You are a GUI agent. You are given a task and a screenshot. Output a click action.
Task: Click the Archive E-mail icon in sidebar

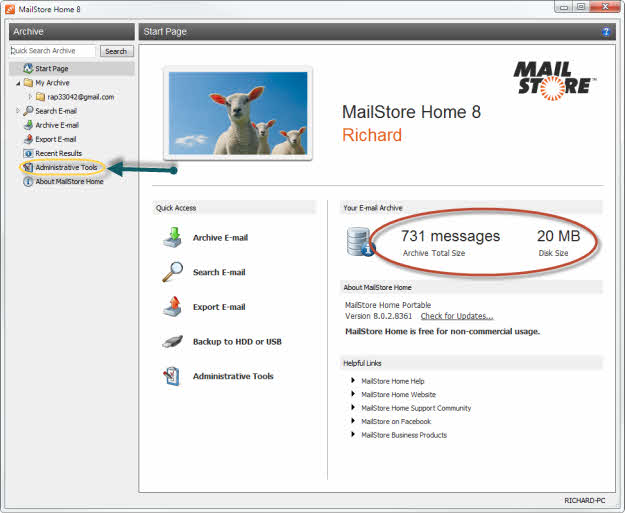coord(28,125)
